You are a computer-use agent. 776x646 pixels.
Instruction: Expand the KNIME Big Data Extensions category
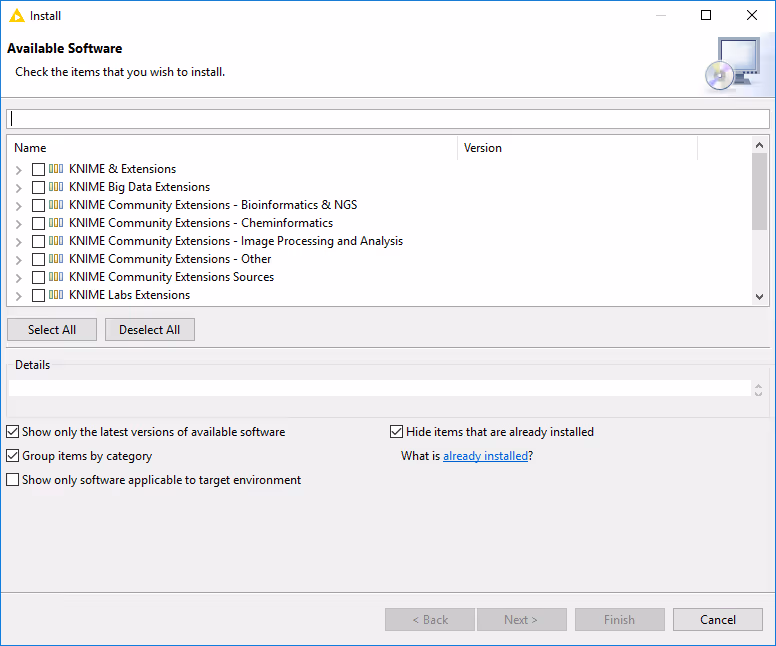coord(19,188)
